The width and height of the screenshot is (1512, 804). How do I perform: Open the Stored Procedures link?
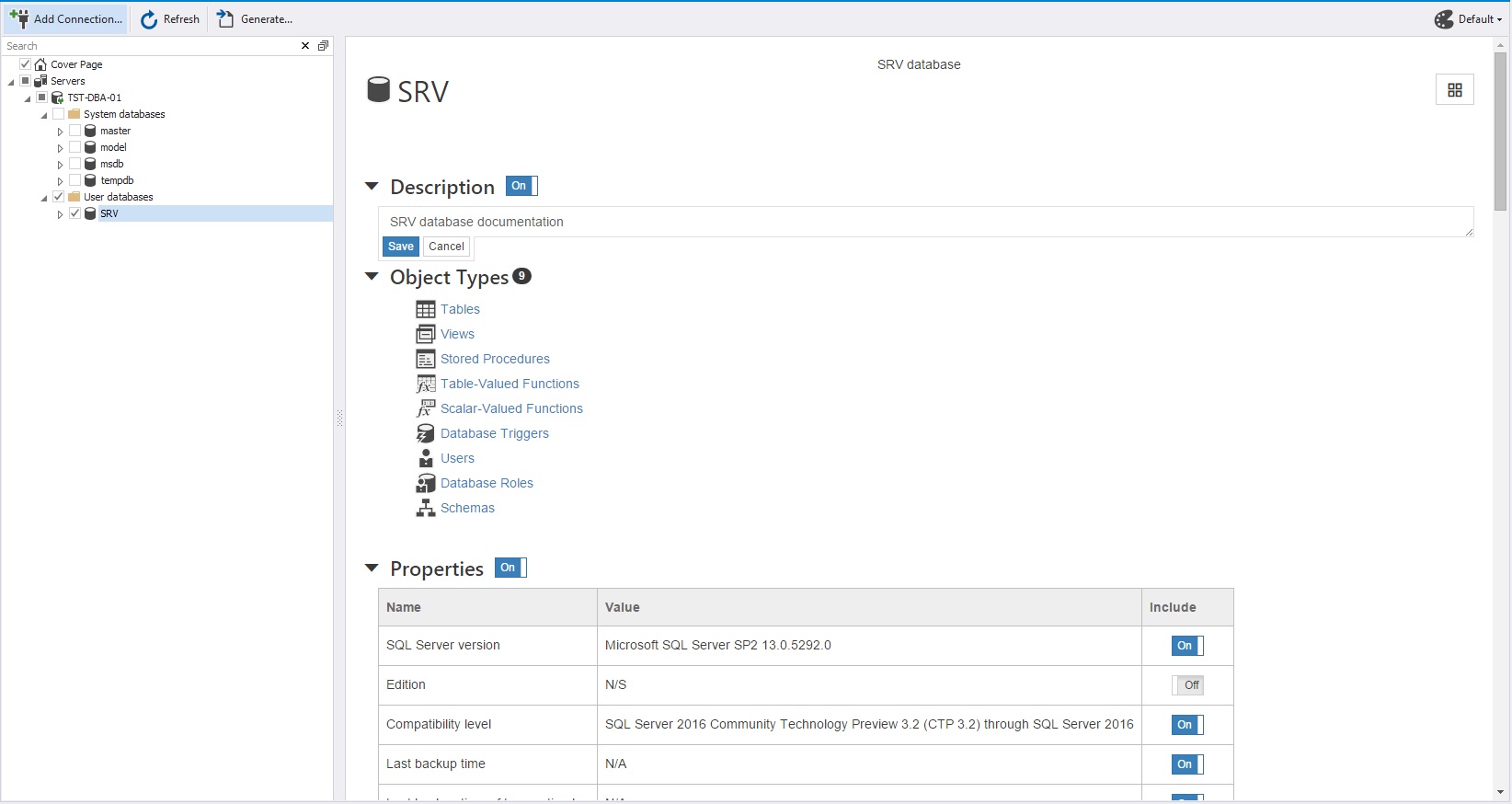[495, 359]
